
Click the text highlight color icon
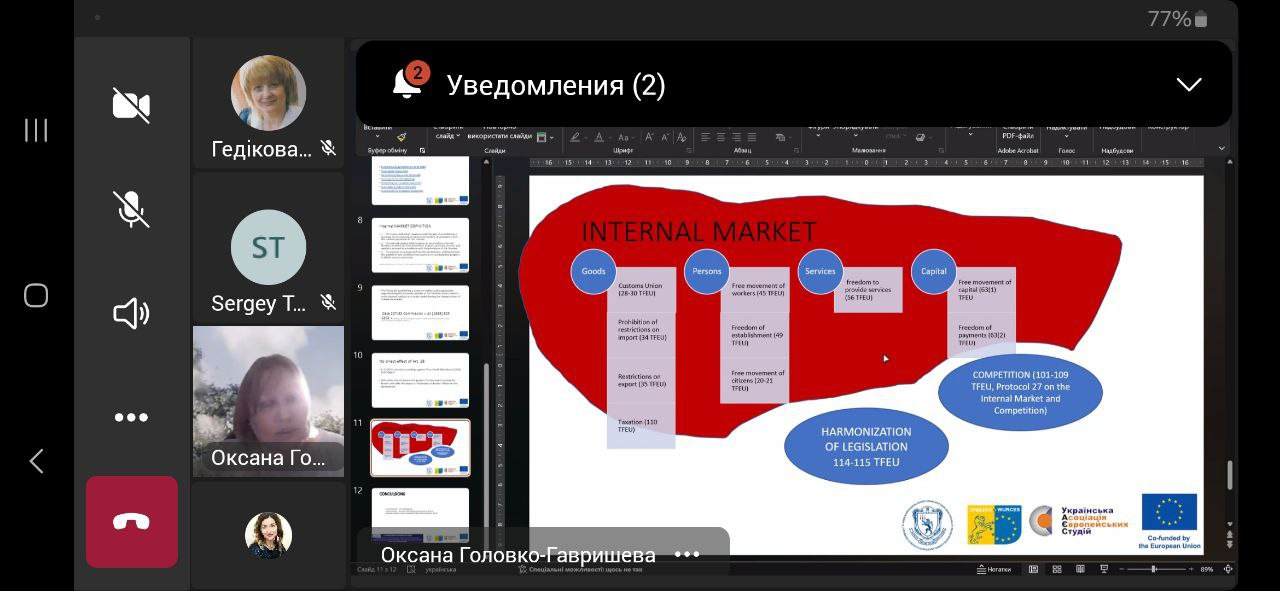pyautogui.click(x=575, y=138)
